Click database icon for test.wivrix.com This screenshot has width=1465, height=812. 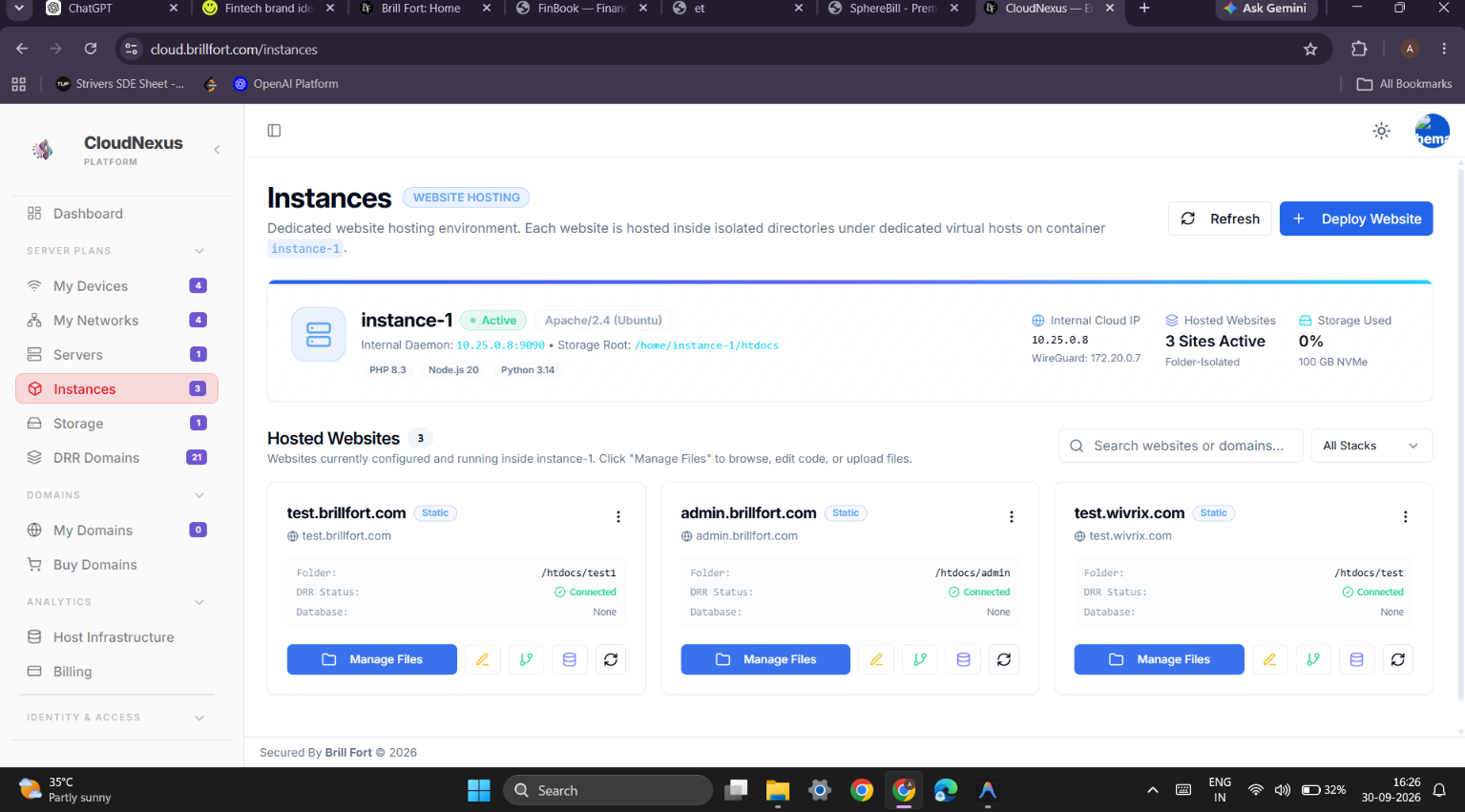pyautogui.click(x=1356, y=659)
